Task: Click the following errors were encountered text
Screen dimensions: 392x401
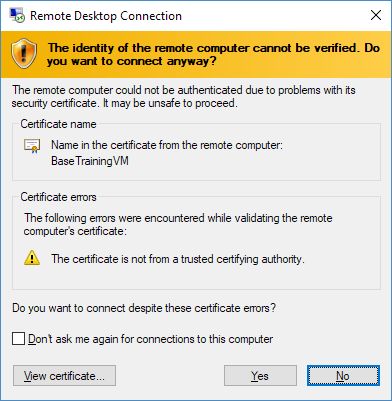Action: [178, 224]
